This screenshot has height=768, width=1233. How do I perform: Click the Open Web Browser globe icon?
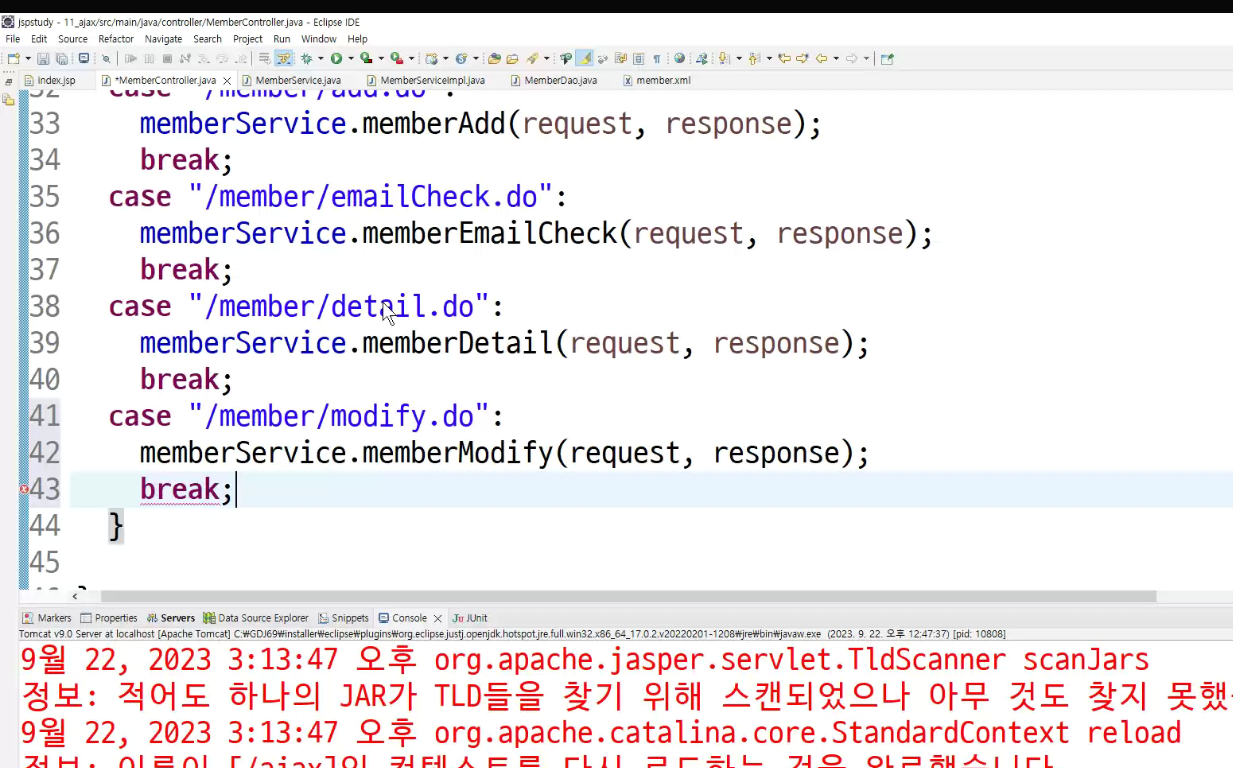click(x=679, y=59)
